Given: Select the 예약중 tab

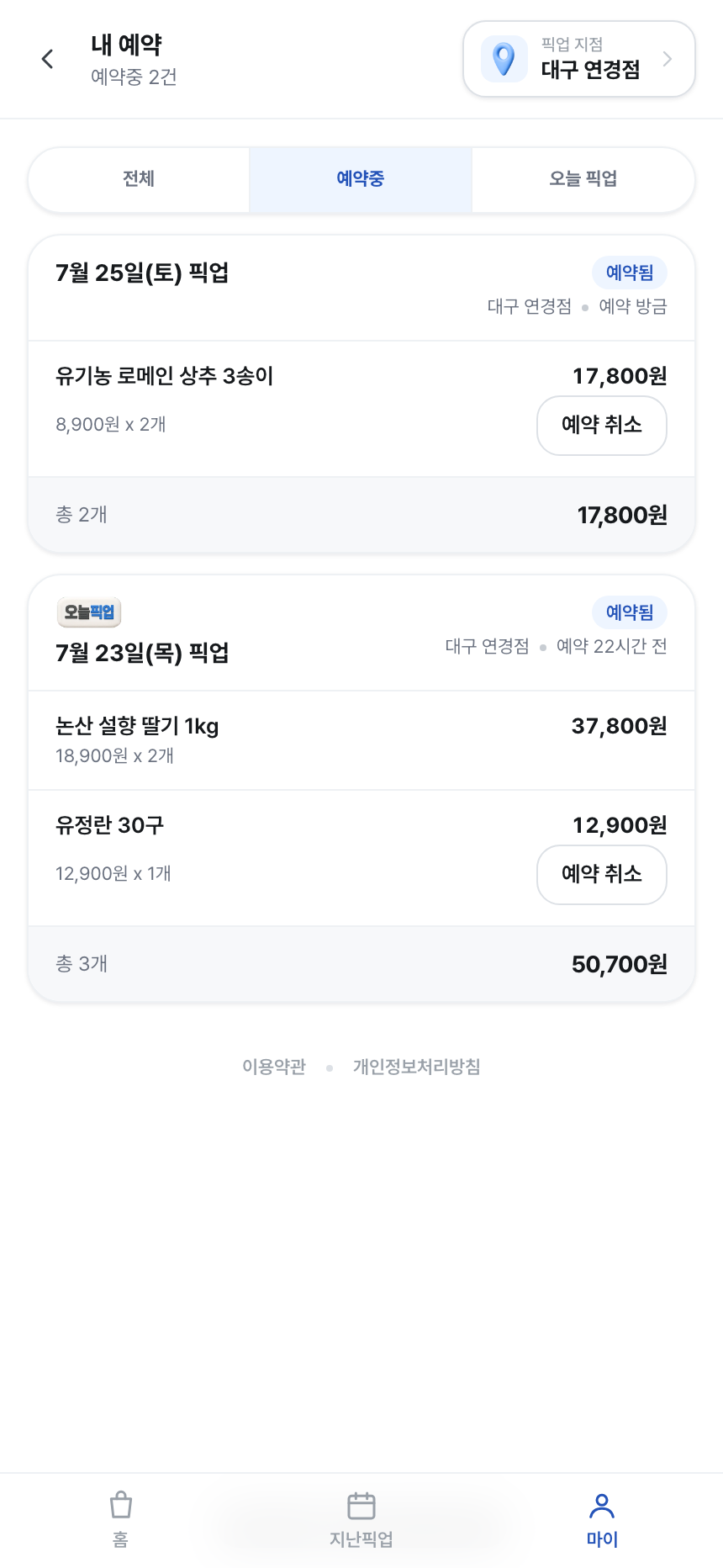Looking at the screenshot, I should click(361, 179).
